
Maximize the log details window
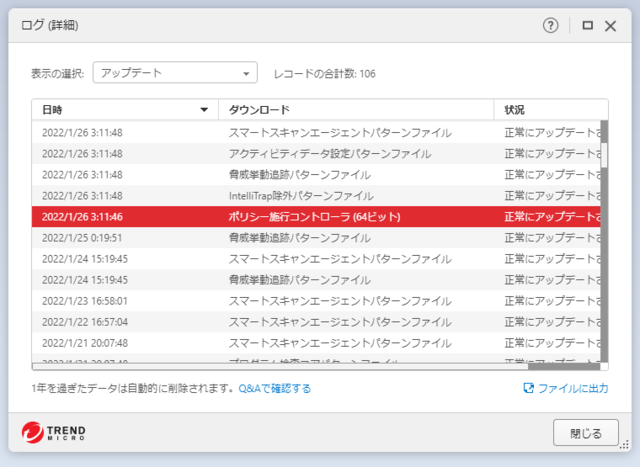[x=587, y=26]
